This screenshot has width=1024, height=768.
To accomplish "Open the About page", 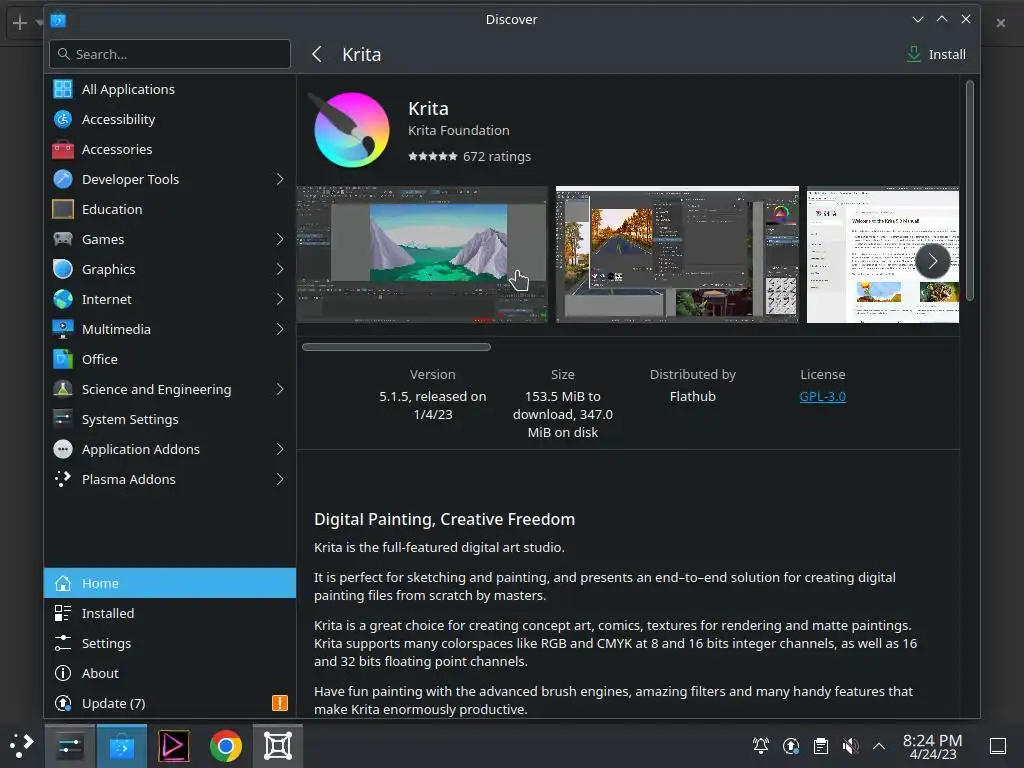I will click(x=170, y=673).
